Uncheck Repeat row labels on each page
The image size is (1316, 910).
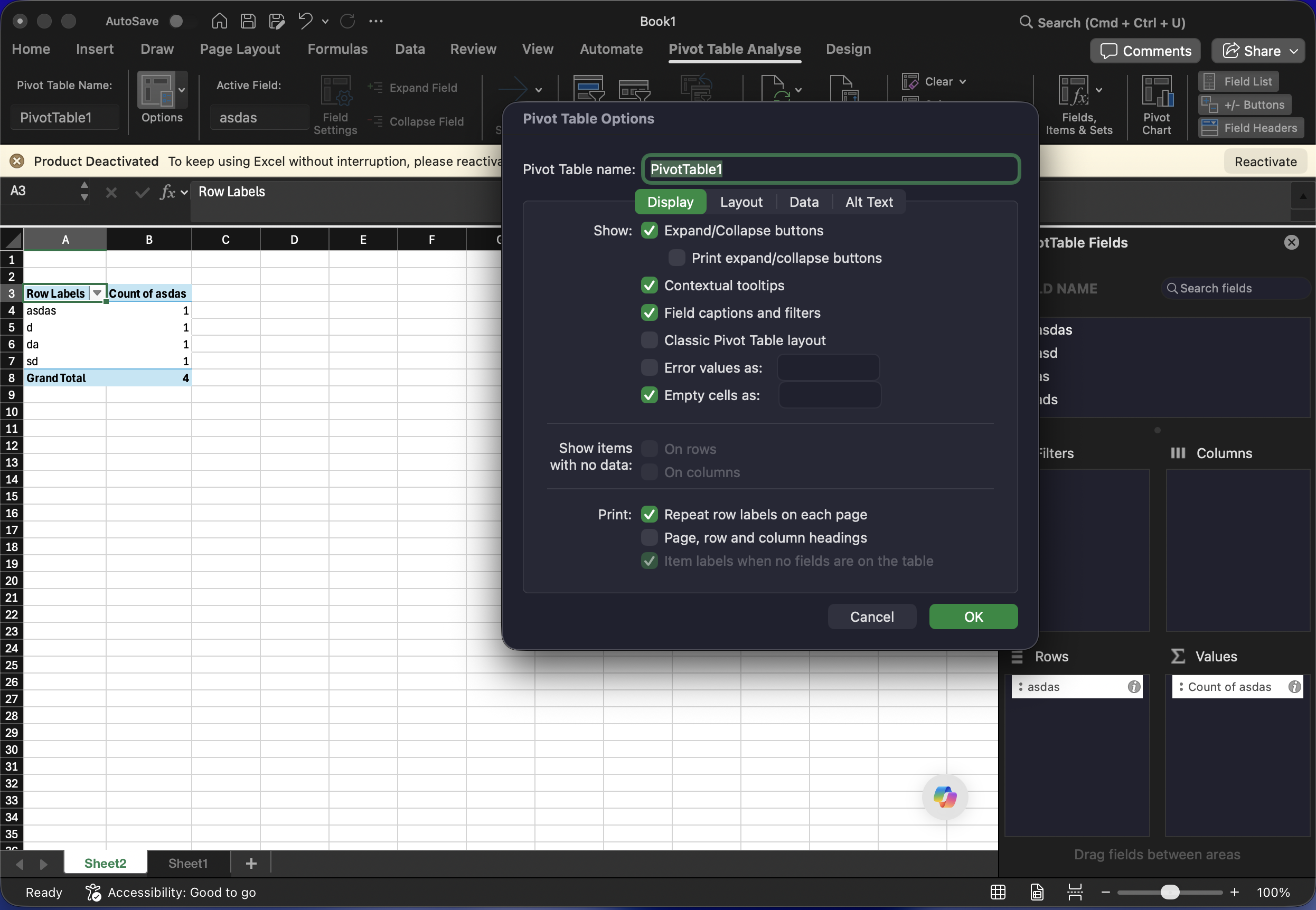point(649,514)
